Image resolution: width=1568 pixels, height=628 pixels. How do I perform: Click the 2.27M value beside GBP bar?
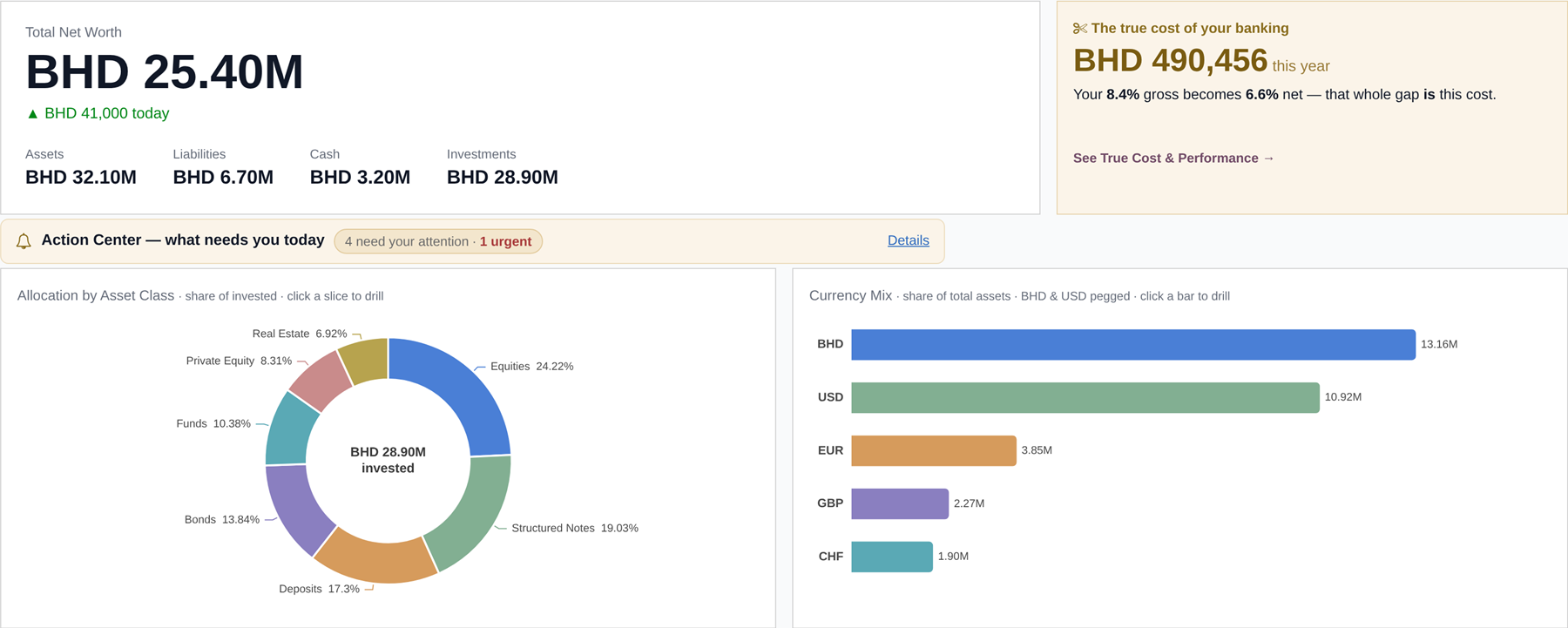[x=969, y=503]
